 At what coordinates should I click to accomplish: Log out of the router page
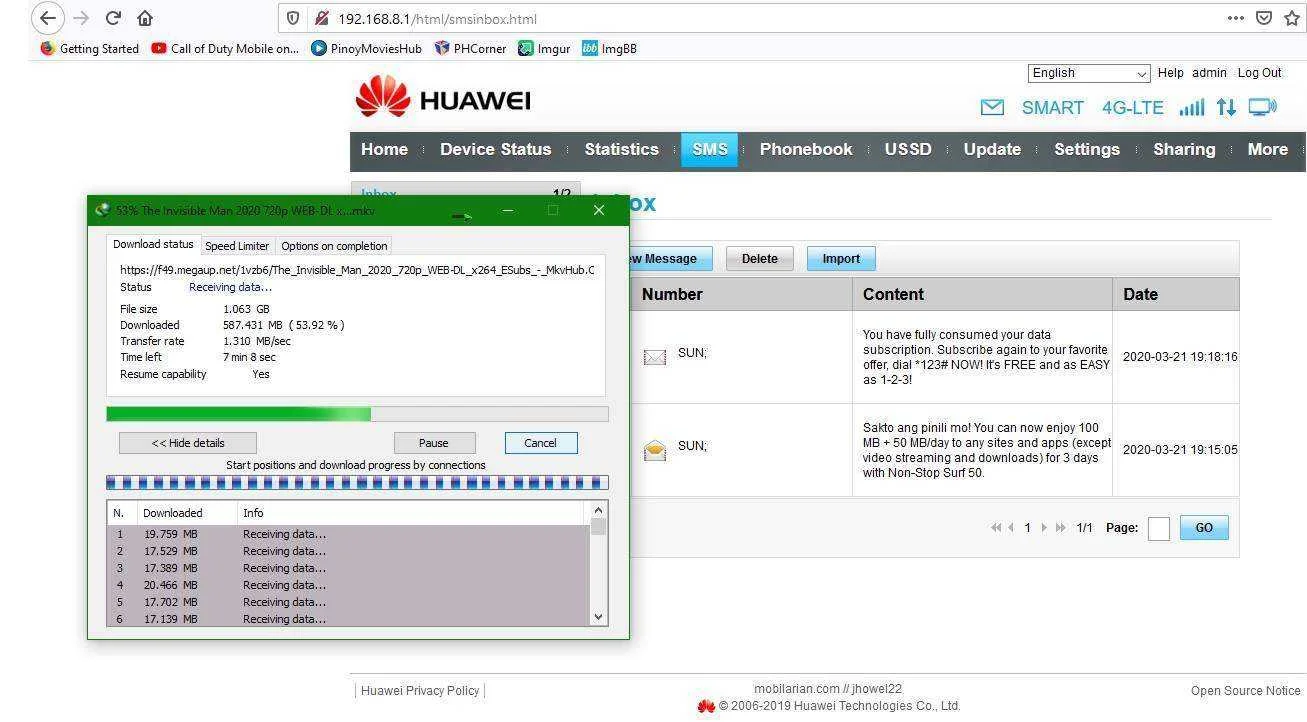point(1259,73)
